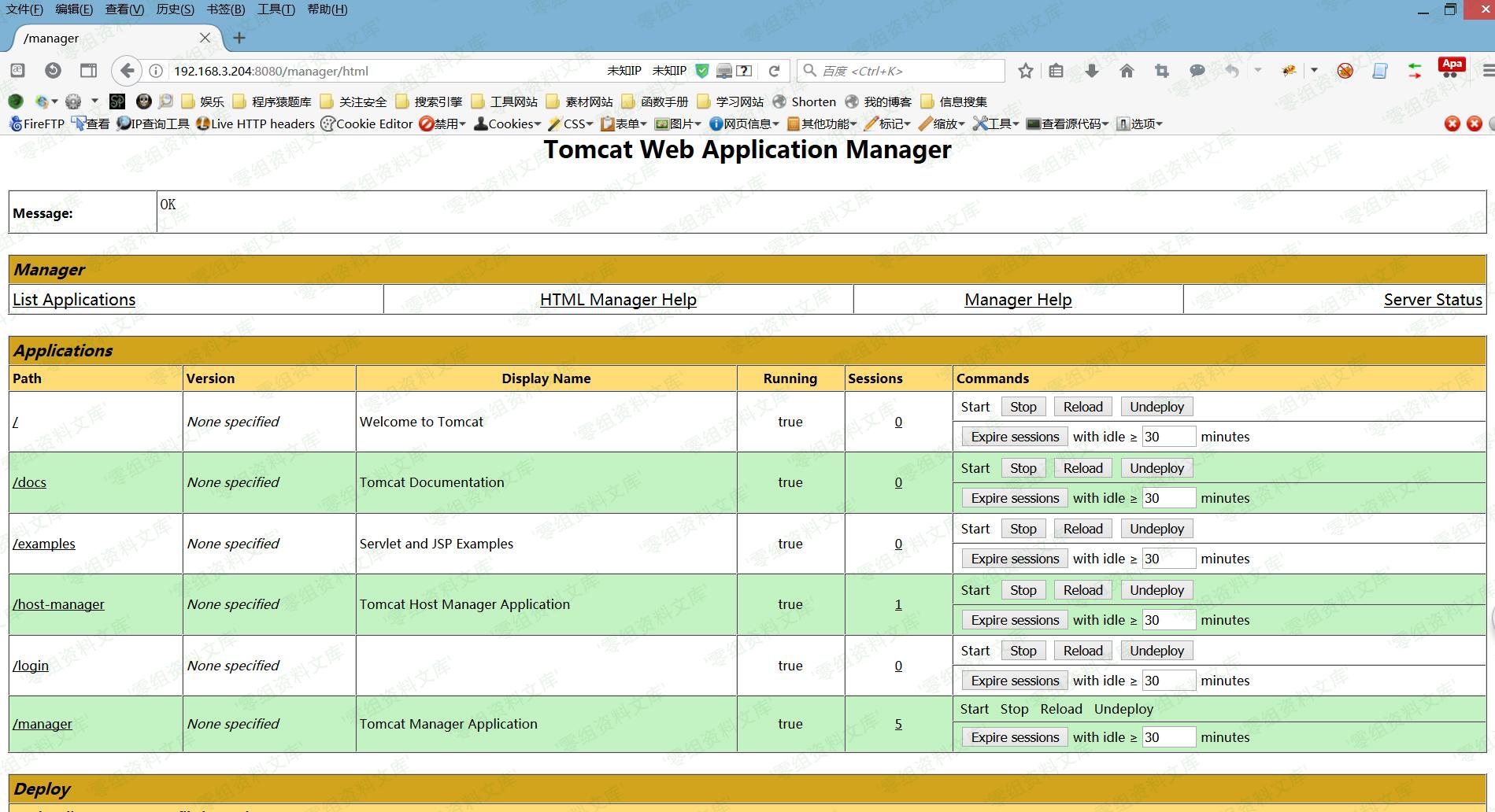Go to the browser home page icon

click(1127, 71)
